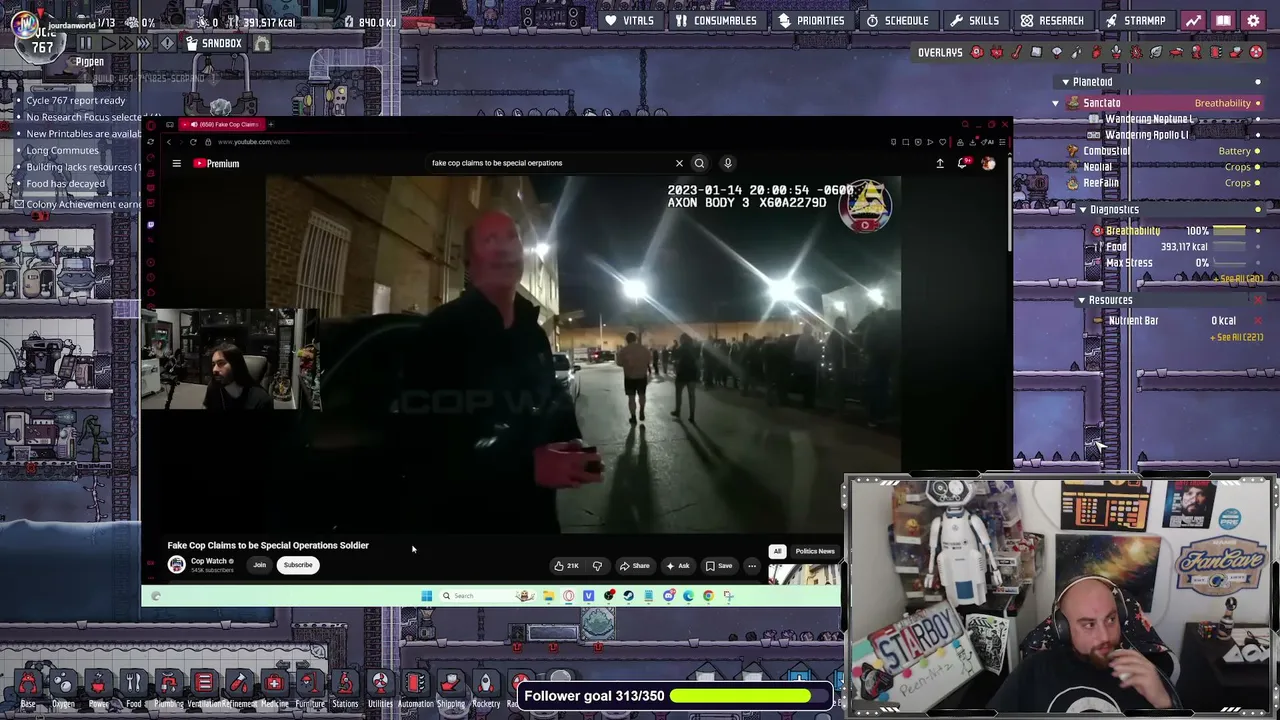This screenshot has width=1280, height=720.
Task: Set game speed to fastest (triple arrow)
Action: tap(145, 43)
